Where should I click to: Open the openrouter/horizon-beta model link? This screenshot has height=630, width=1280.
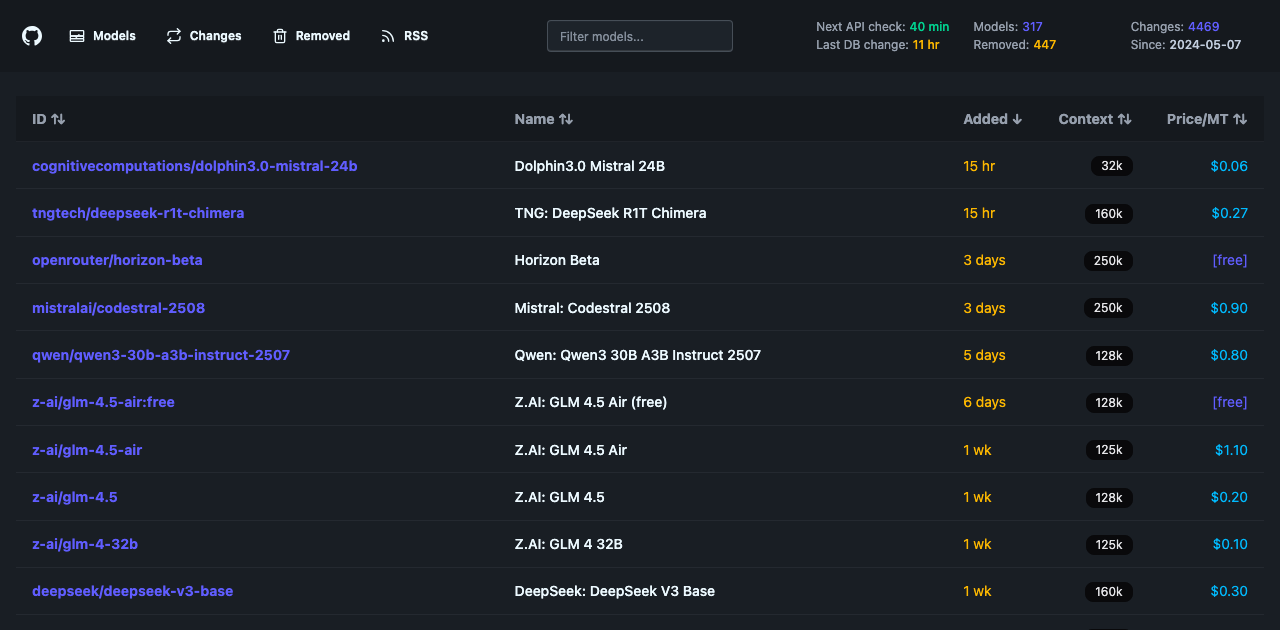tap(117, 260)
